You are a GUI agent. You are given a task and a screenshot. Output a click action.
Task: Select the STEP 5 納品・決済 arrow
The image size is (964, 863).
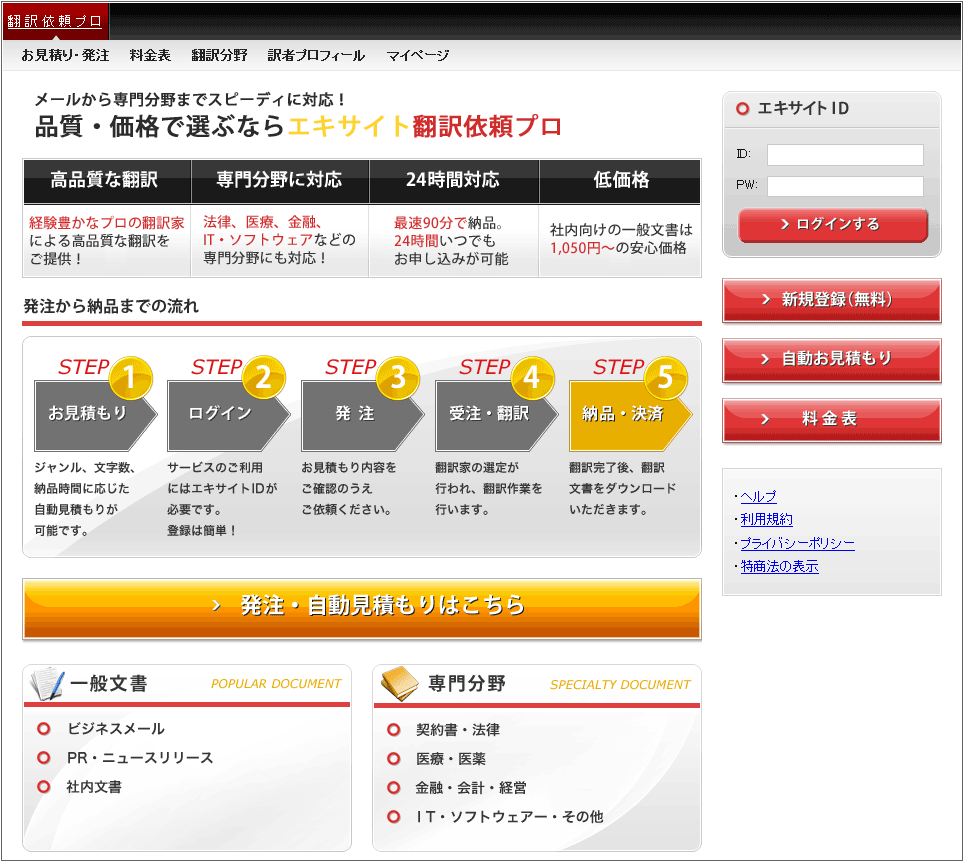[631, 416]
